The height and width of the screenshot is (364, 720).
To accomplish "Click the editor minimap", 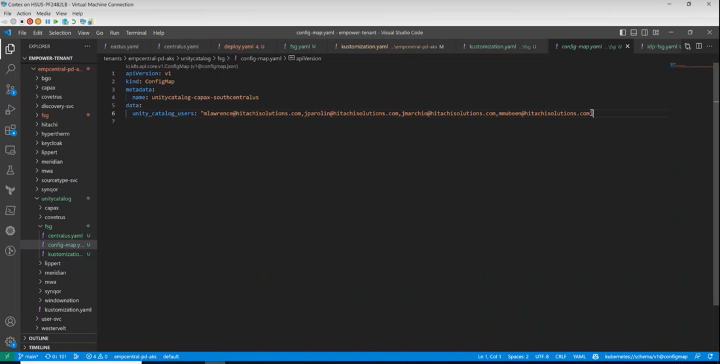I will coord(691,67).
